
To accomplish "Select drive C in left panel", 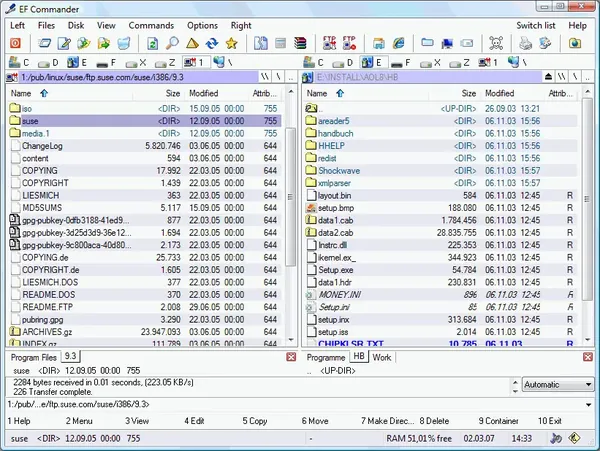I will tap(19, 62).
